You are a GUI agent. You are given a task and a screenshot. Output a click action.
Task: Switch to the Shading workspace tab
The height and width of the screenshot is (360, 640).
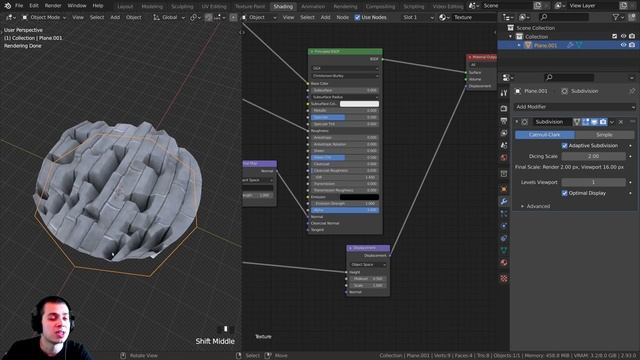coord(283,7)
